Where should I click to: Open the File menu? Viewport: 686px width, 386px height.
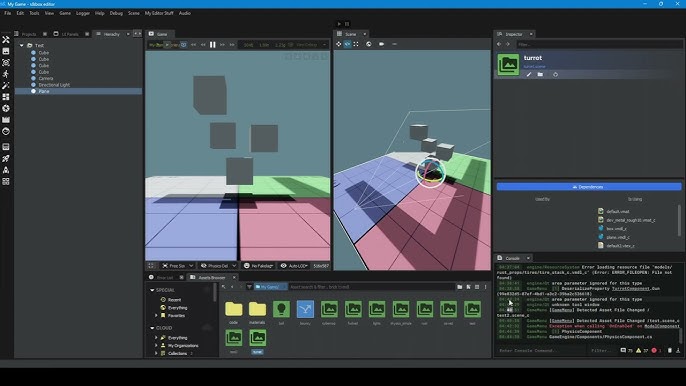tap(7, 13)
